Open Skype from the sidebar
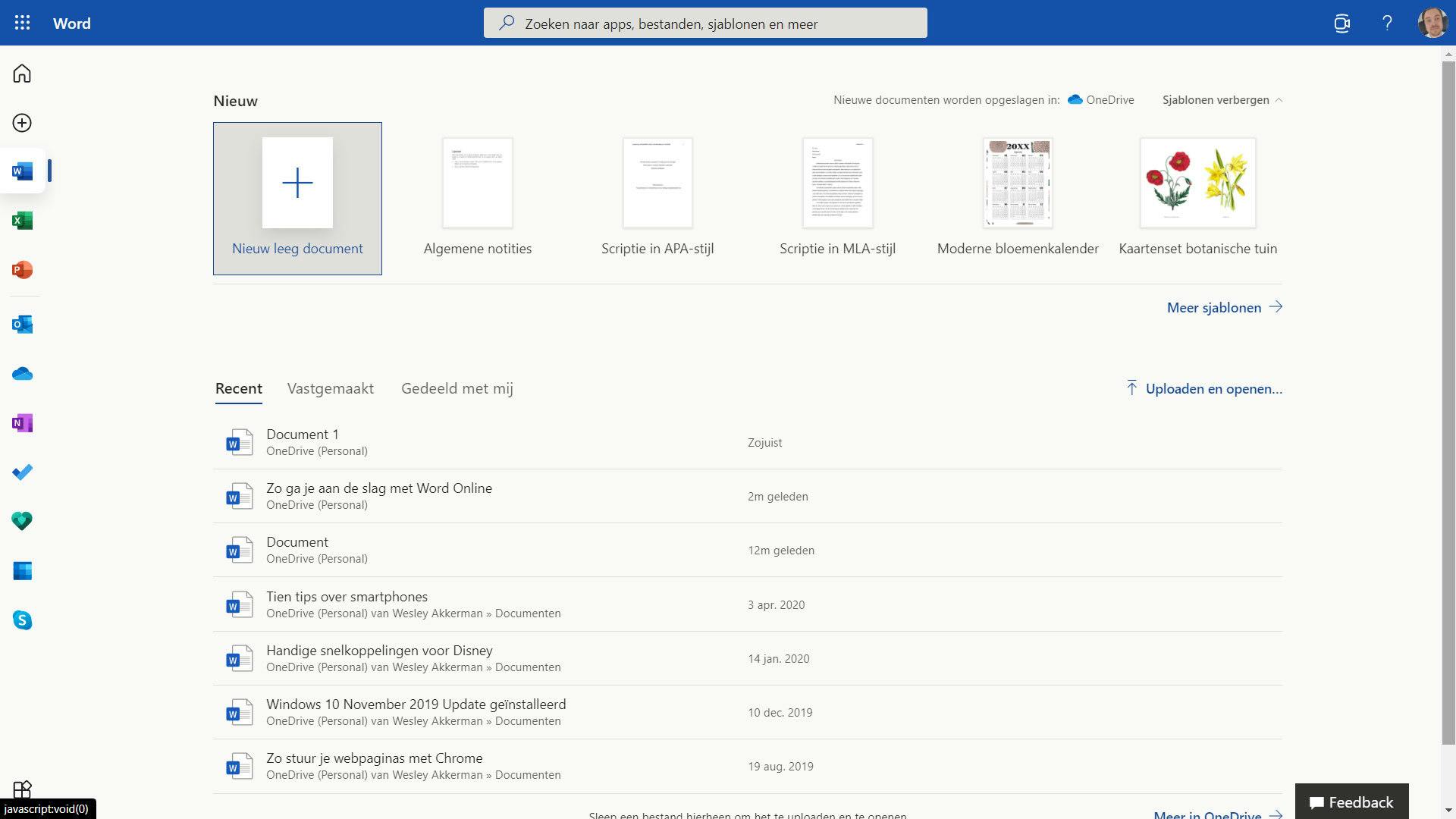The height and width of the screenshot is (819, 1456). pyautogui.click(x=22, y=620)
